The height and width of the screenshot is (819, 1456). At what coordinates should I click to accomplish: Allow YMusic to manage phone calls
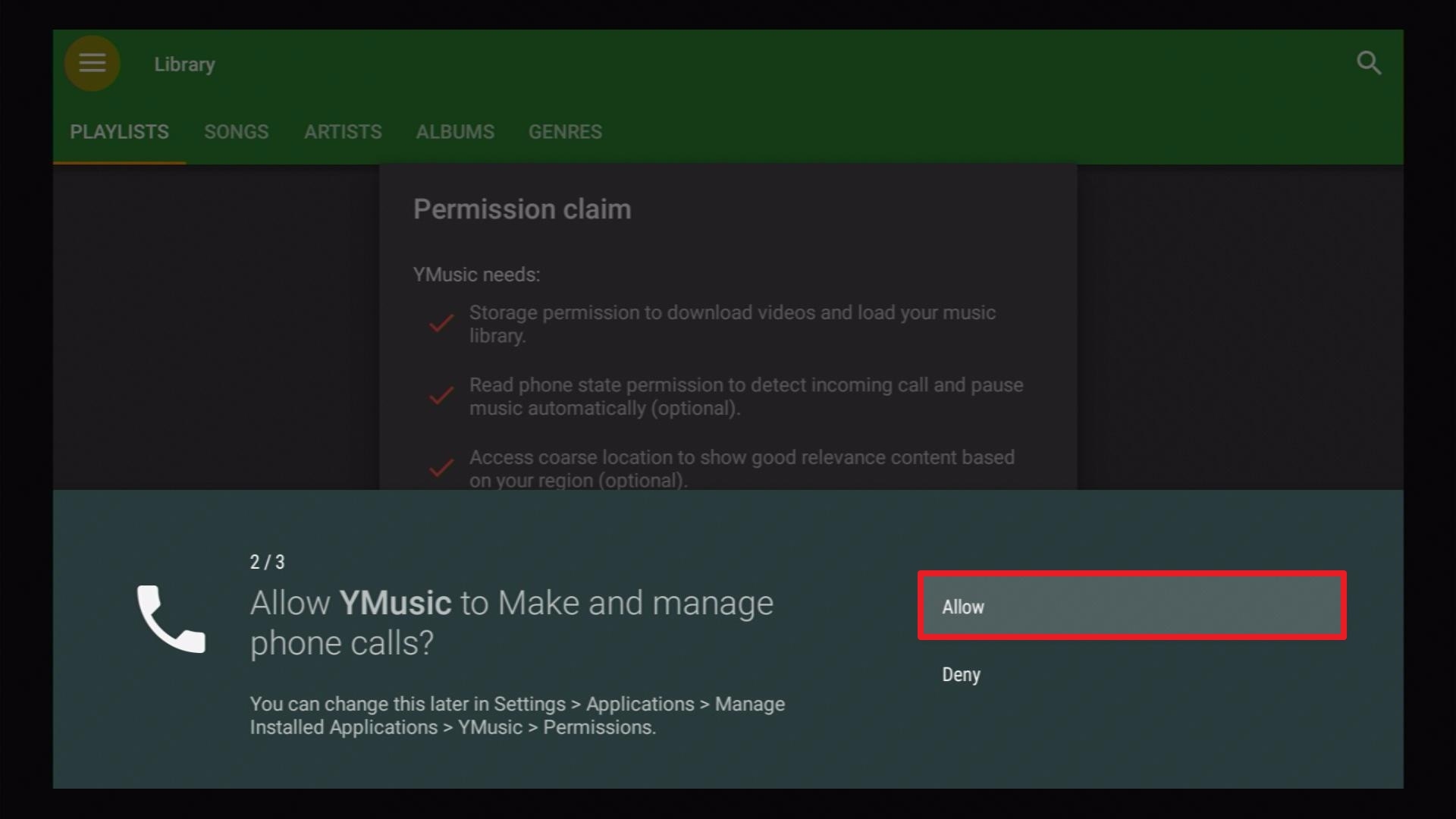click(x=1132, y=606)
